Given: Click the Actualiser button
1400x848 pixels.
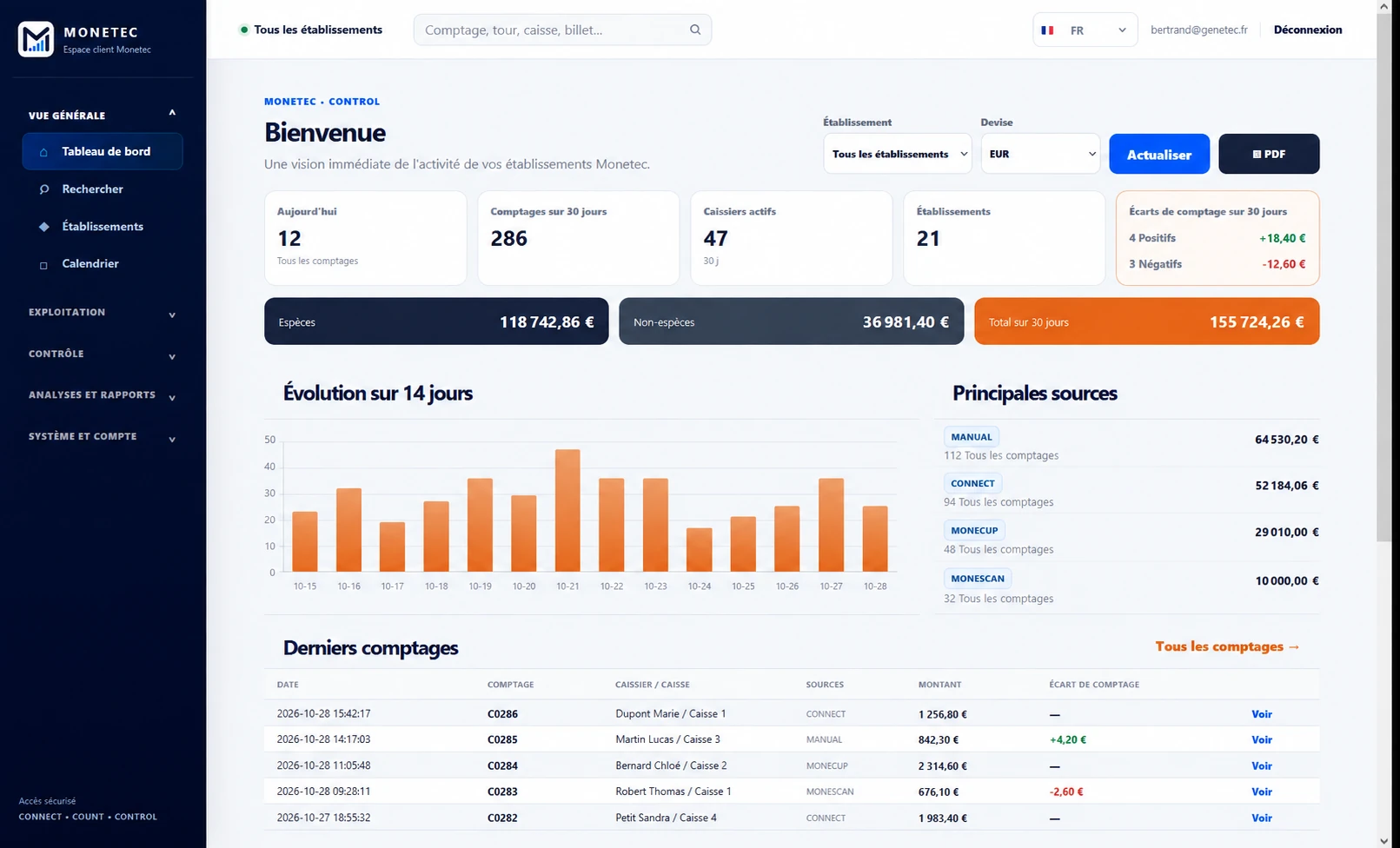Looking at the screenshot, I should tap(1159, 154).
